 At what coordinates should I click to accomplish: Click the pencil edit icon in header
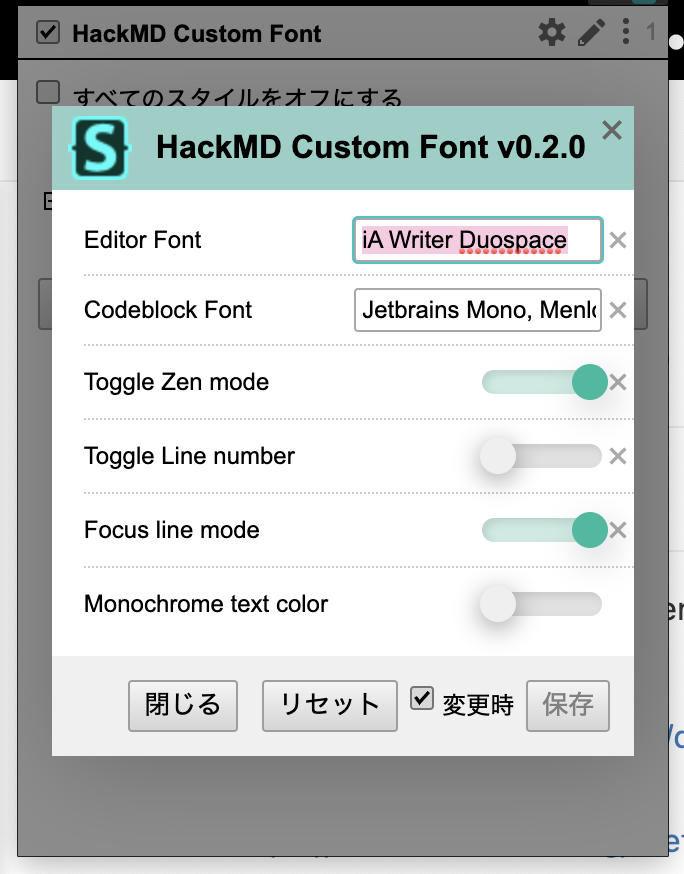click(591, 33)
